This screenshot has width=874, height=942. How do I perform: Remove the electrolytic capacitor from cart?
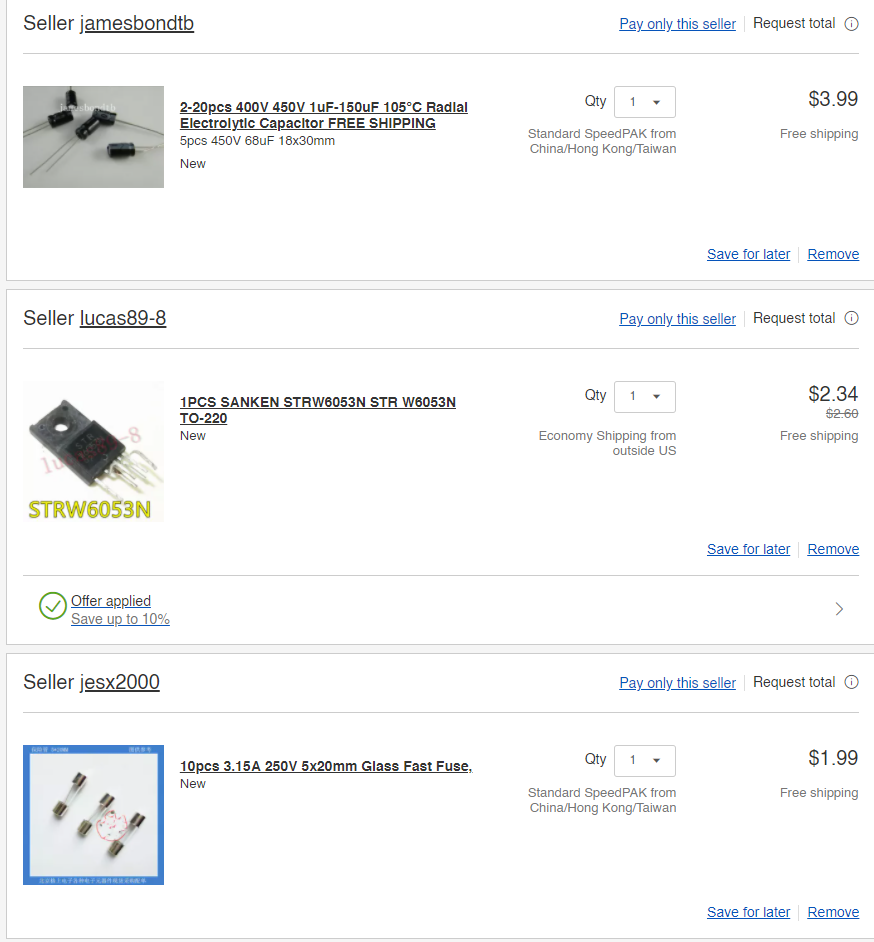click(x=833, y=254)
